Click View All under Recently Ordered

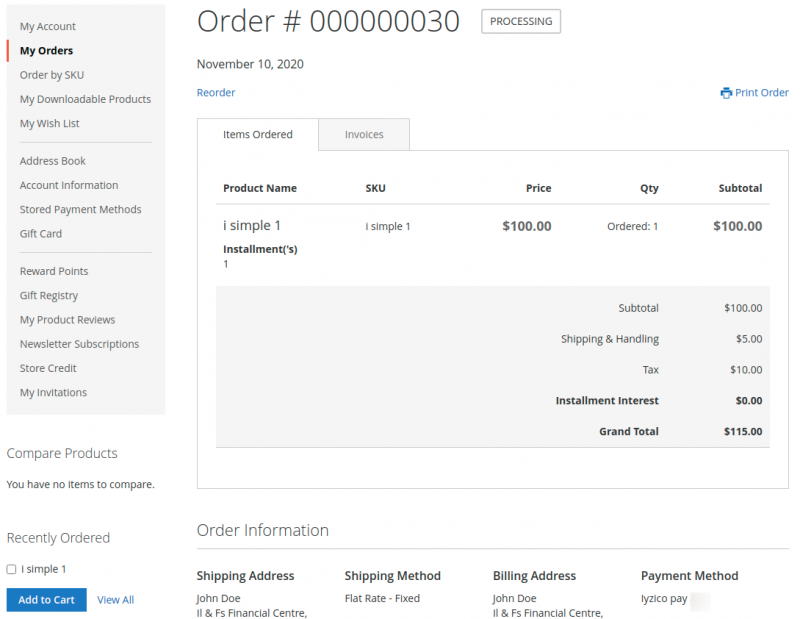[115, 599]
